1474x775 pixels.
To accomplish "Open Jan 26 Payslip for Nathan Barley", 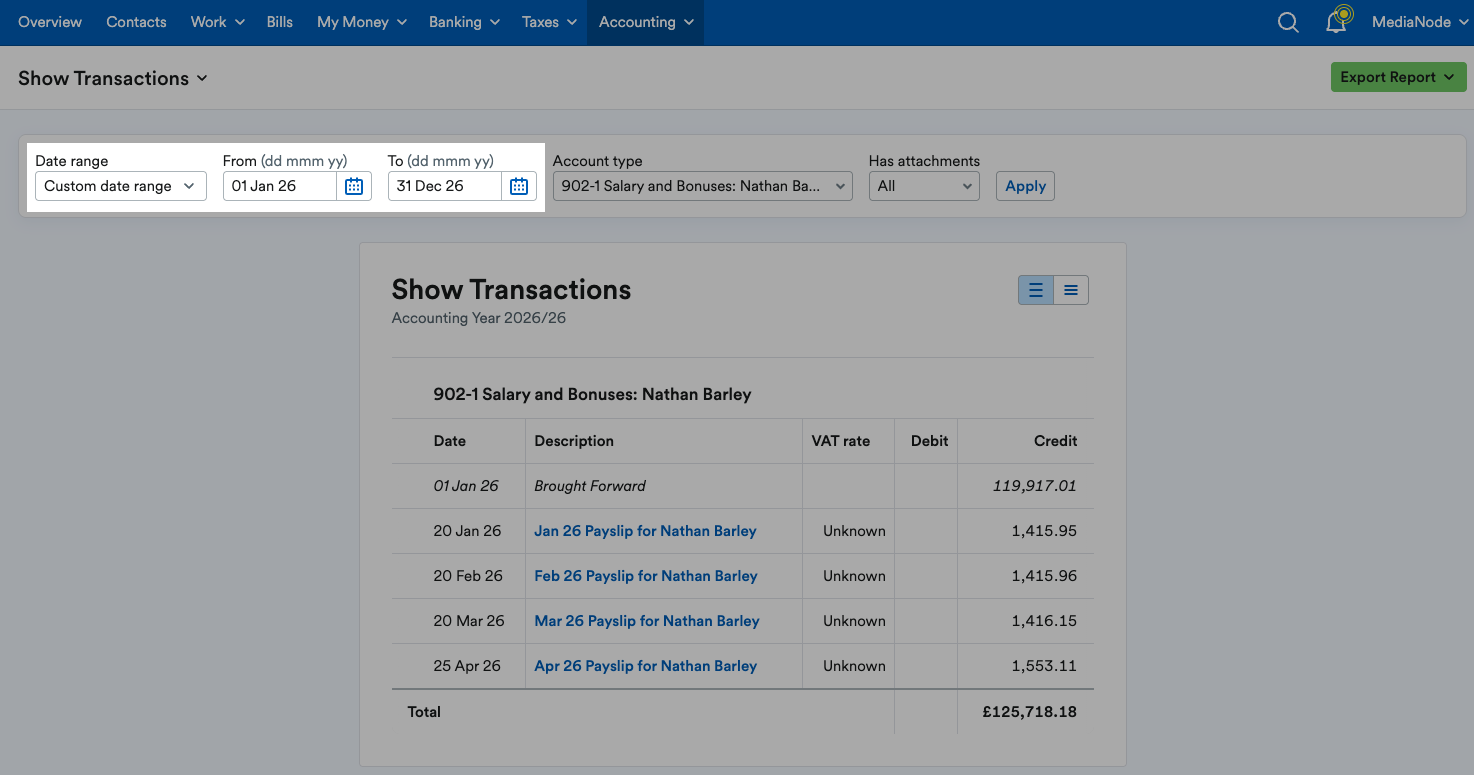I will [x=645, y=531].
